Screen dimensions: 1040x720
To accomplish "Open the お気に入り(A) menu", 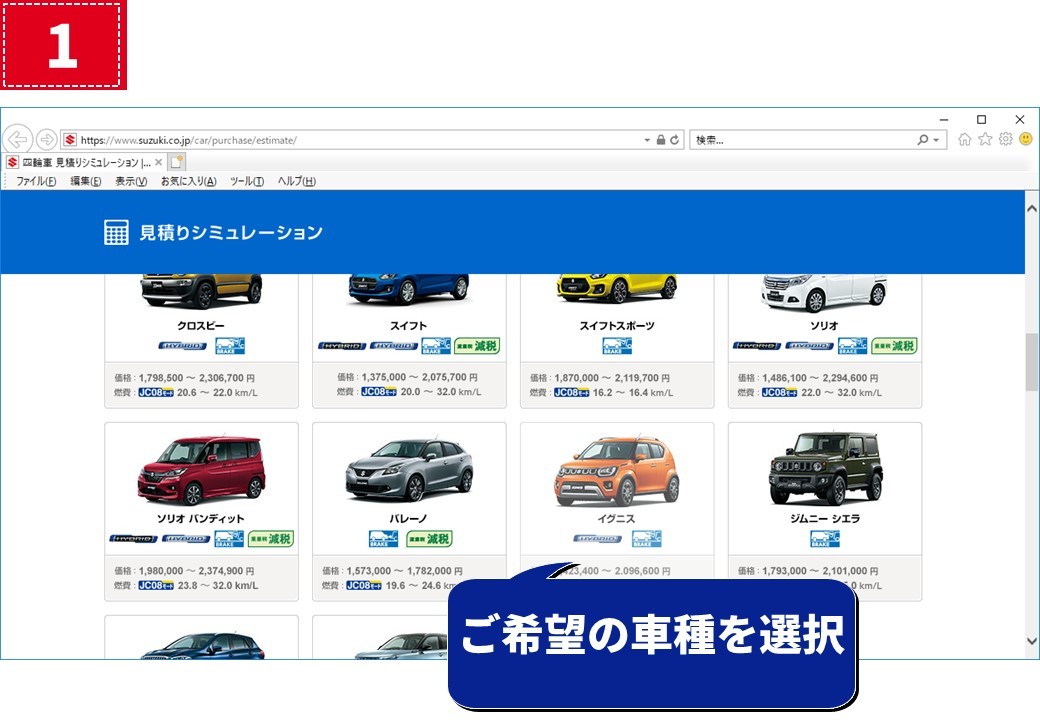I will coord(188,181).
